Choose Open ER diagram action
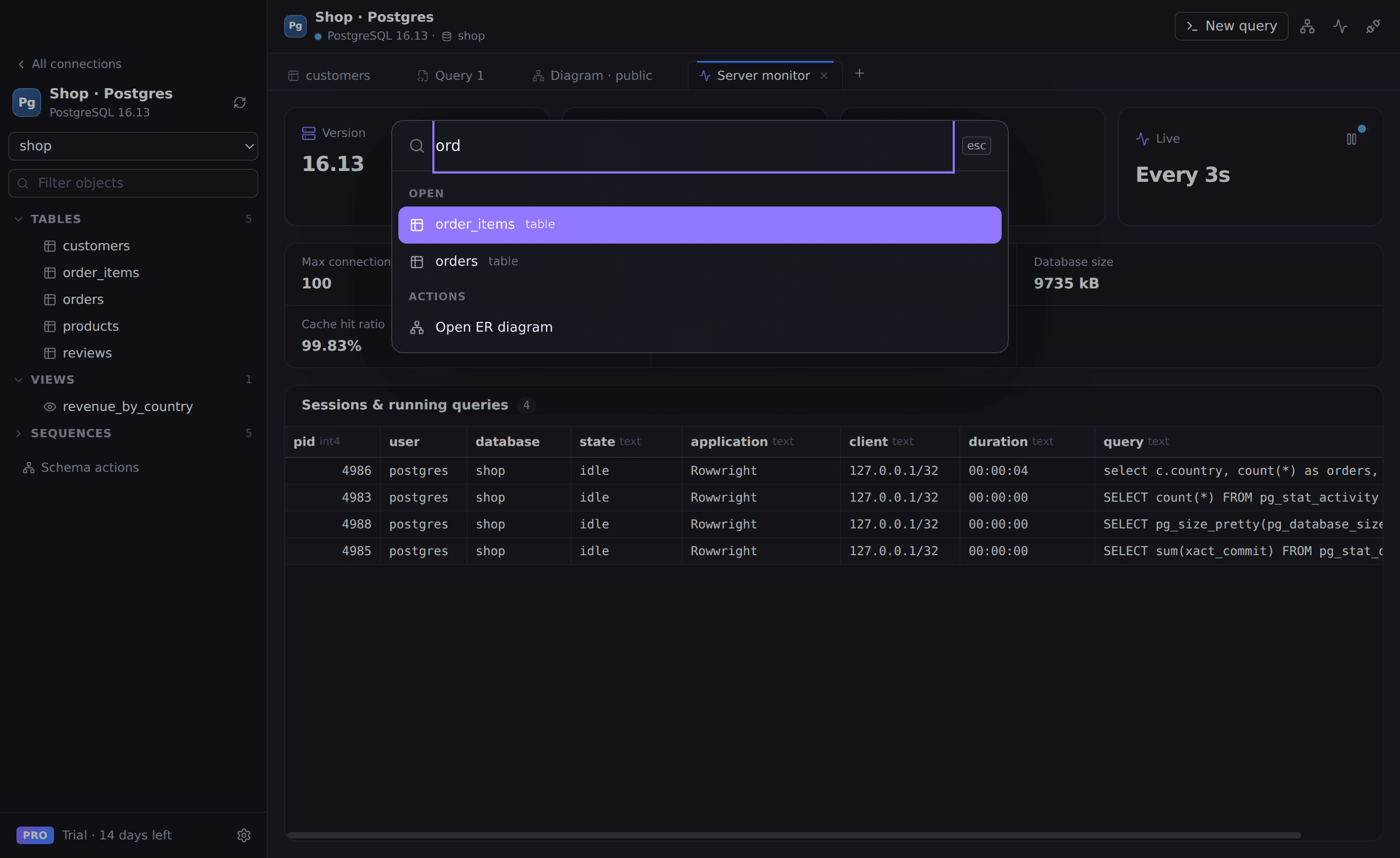 (699, 328)
